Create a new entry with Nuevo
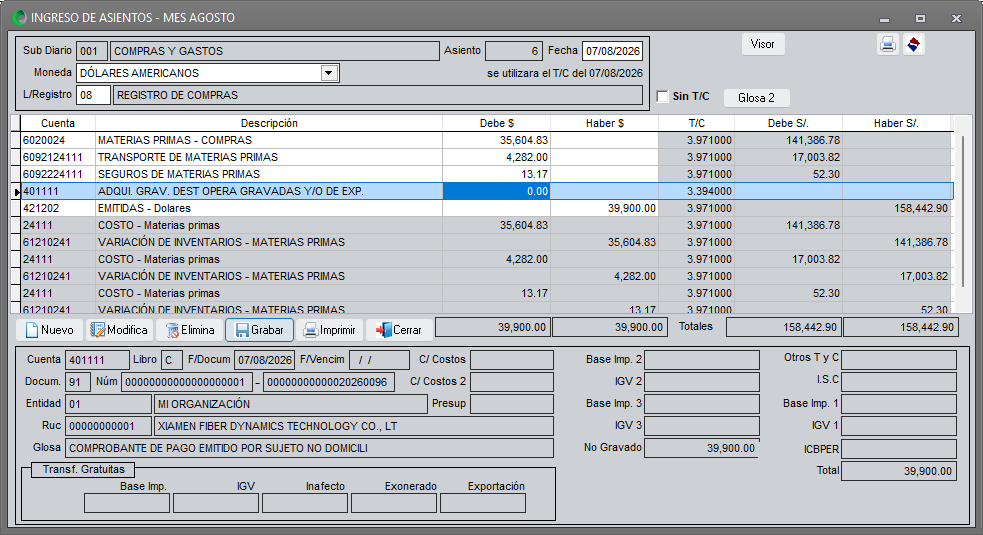Screen dimensions: 983x535 click(x=50, y=330)
